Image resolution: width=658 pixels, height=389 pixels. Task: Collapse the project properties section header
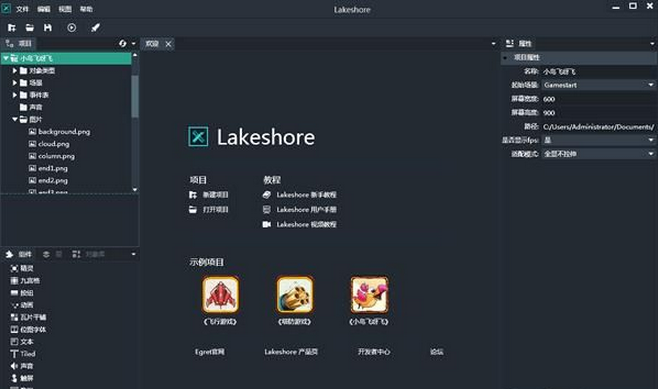click(x=505, y=57)
